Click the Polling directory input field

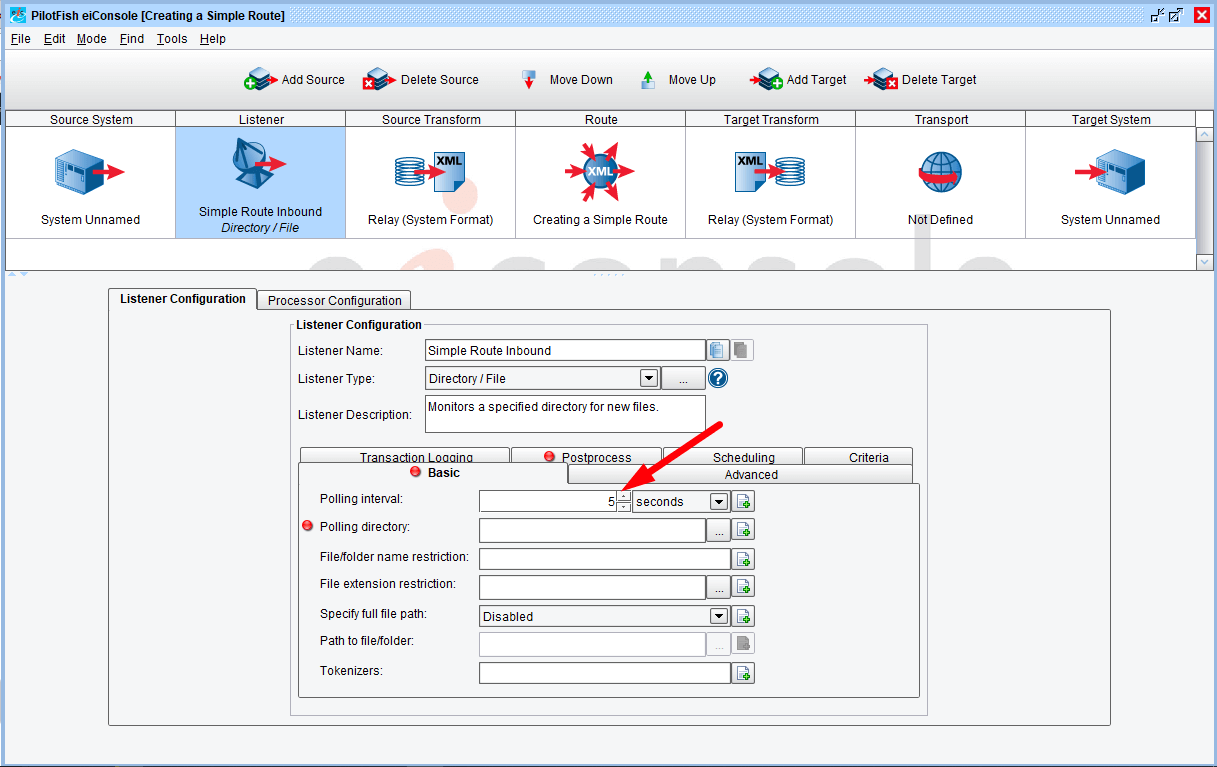[592, 530]
